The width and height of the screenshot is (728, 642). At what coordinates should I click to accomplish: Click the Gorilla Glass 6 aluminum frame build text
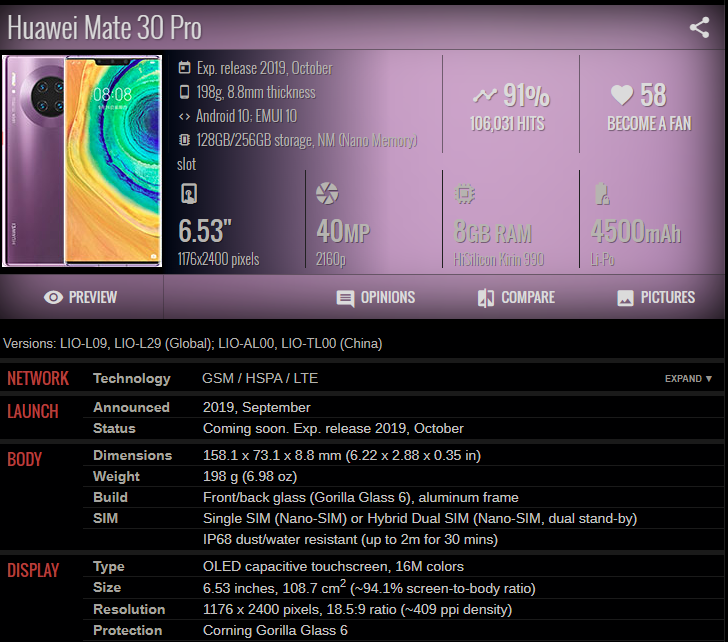coord(361,497)
